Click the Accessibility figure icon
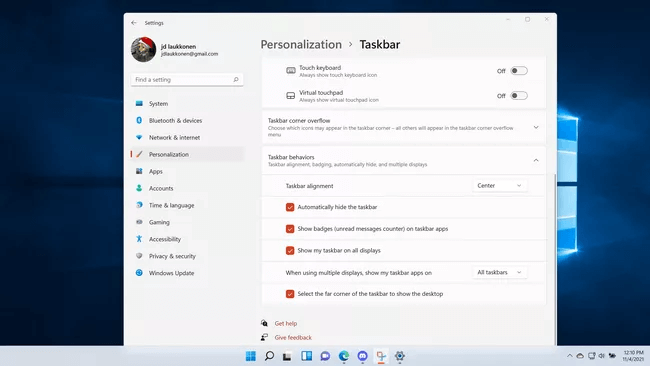This screenshot has height=366, width=650. coord(139,239)
